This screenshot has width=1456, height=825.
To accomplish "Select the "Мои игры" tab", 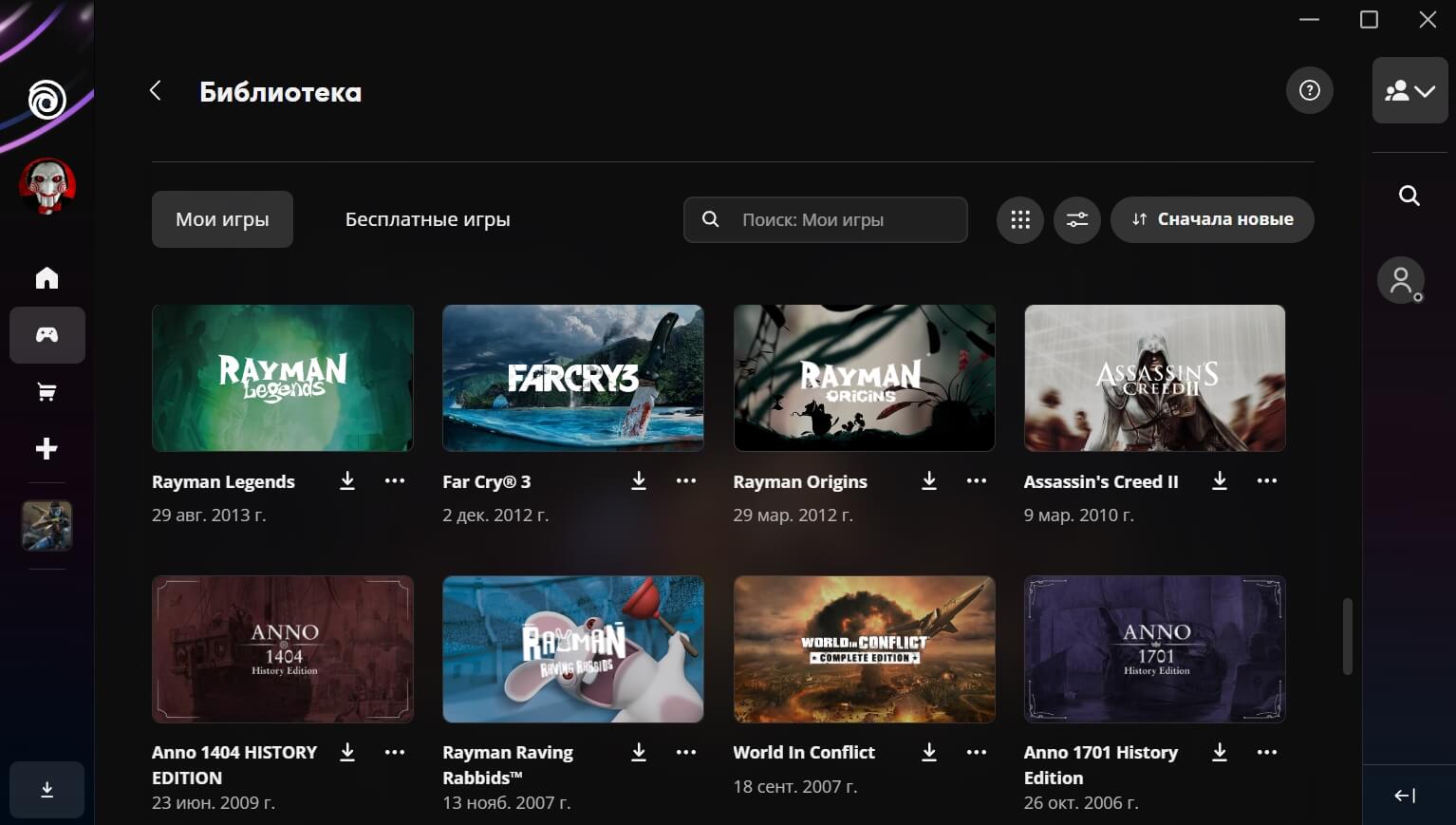I will click(x=222, y=219).
